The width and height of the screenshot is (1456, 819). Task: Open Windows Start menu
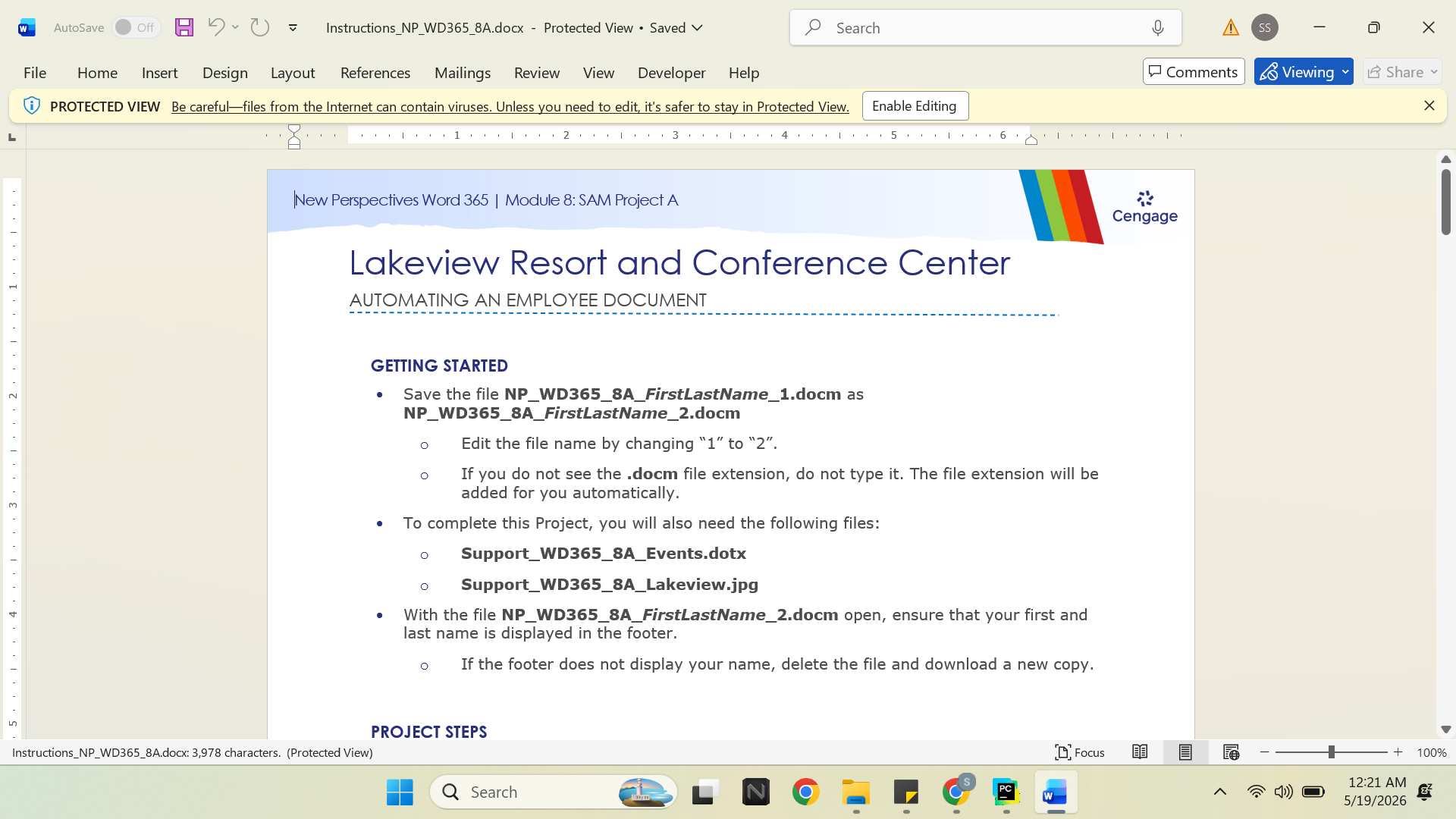point(400,792)
